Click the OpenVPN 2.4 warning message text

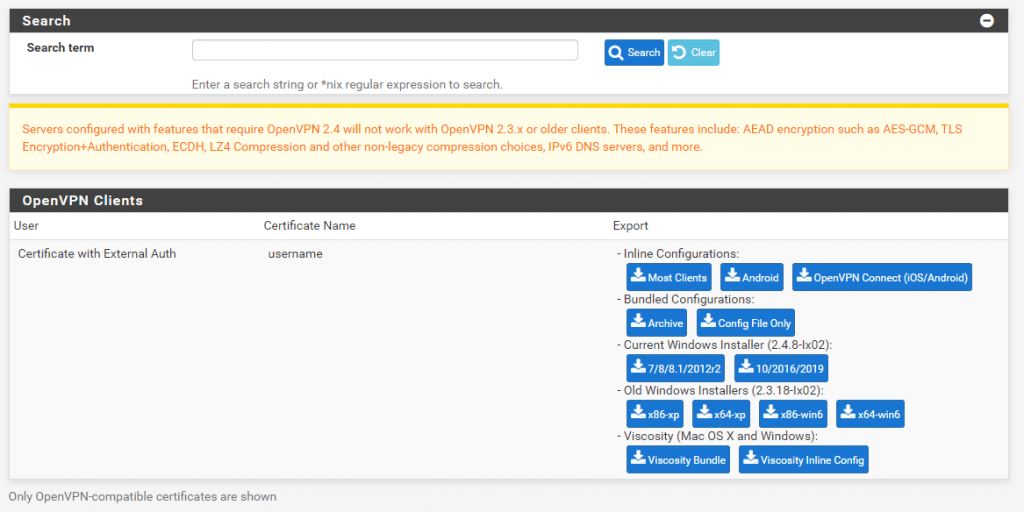(x=492, y=138)
